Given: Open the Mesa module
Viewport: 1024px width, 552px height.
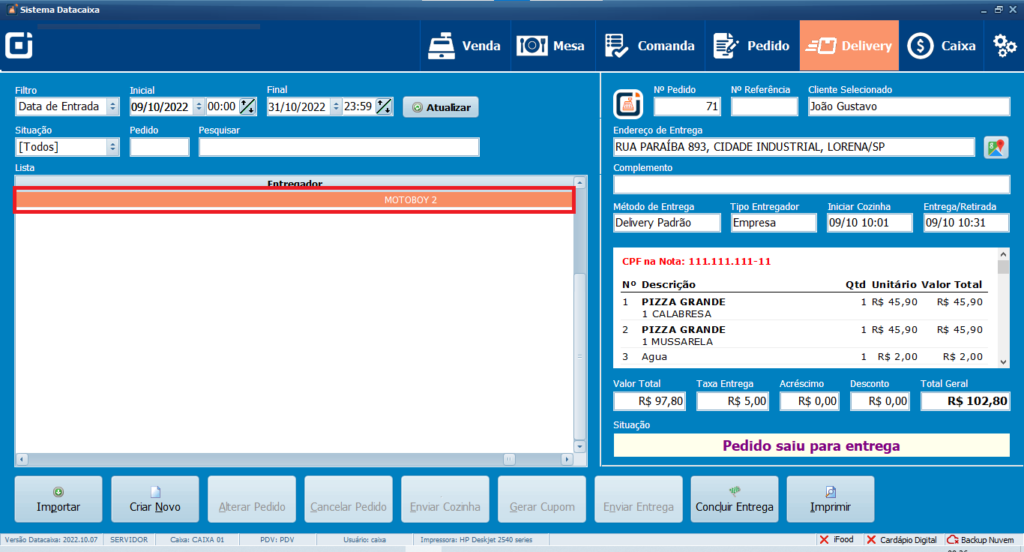Looking at the screenshot, I should 551,46.
